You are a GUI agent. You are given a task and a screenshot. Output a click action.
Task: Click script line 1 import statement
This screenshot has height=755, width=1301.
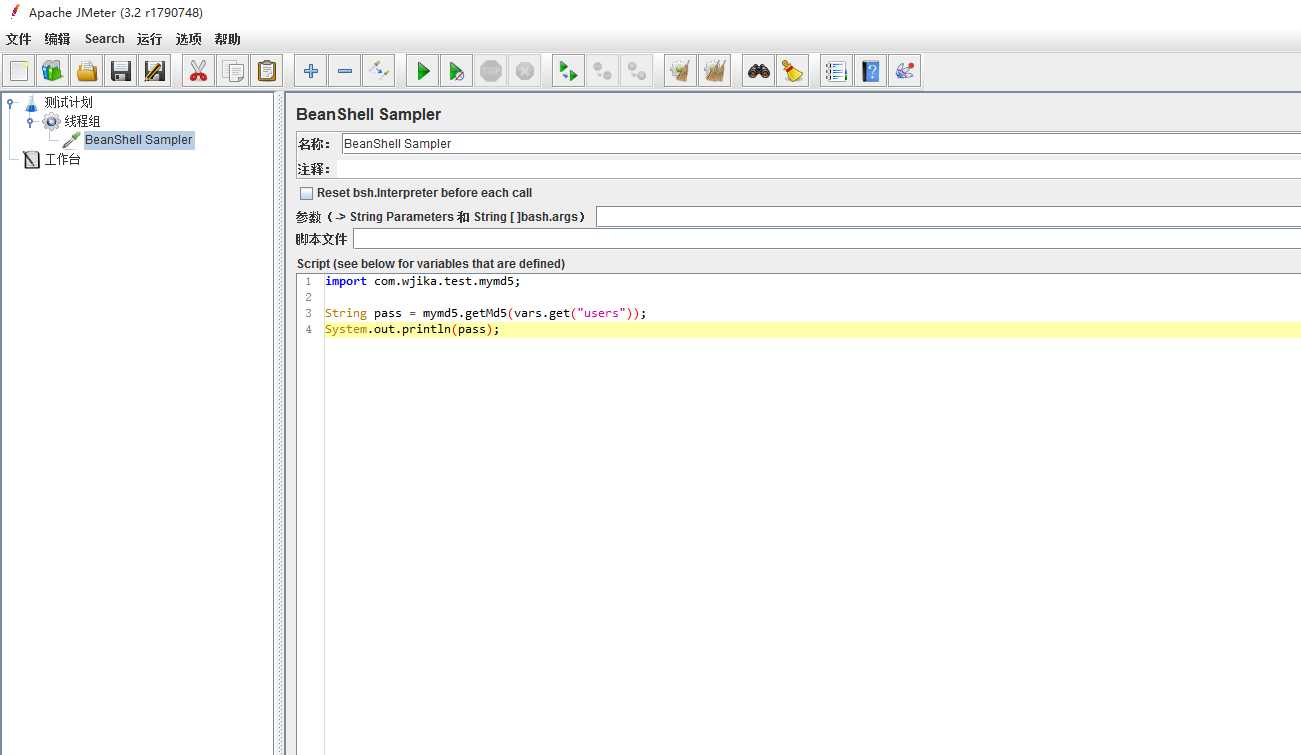(423, 281)
